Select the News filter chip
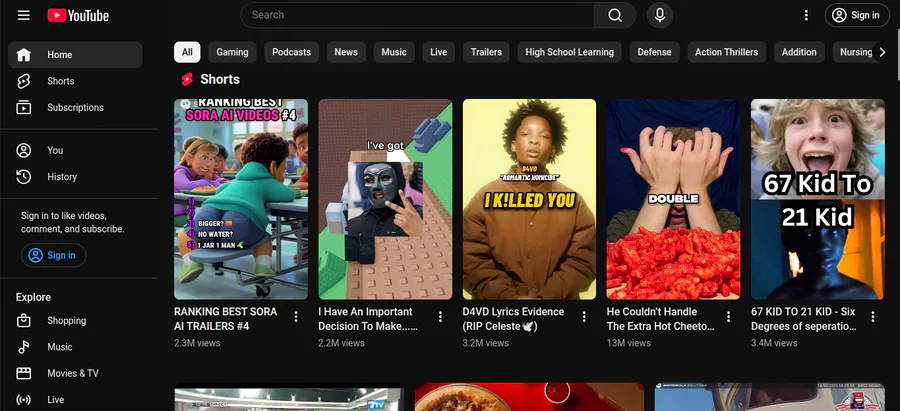Screen dimensions: 900x411 click(346, 52)
